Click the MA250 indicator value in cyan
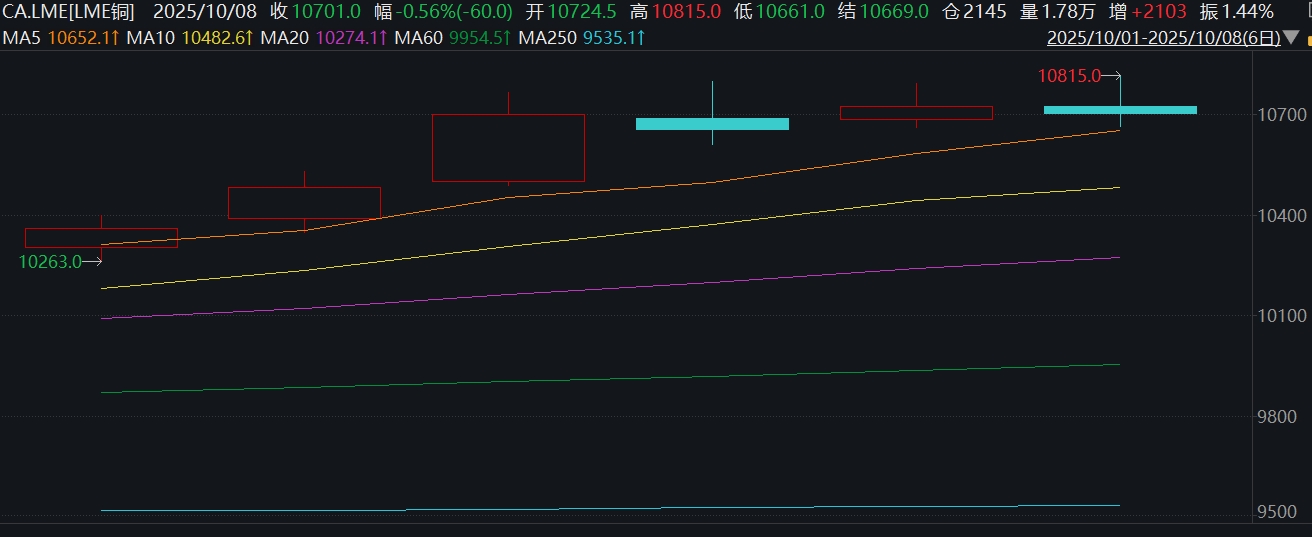1312x537 pixels. 609,38
